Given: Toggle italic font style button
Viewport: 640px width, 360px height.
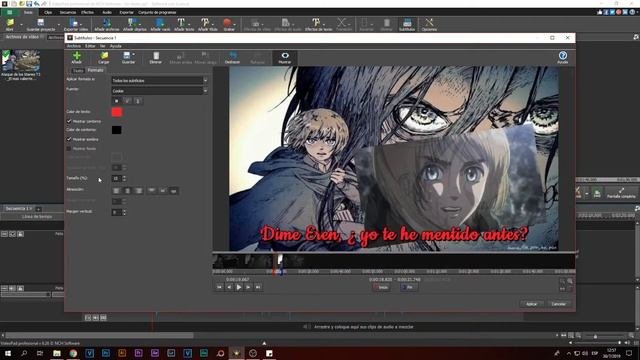Looking at the screenshot, I should click(127, 101).
